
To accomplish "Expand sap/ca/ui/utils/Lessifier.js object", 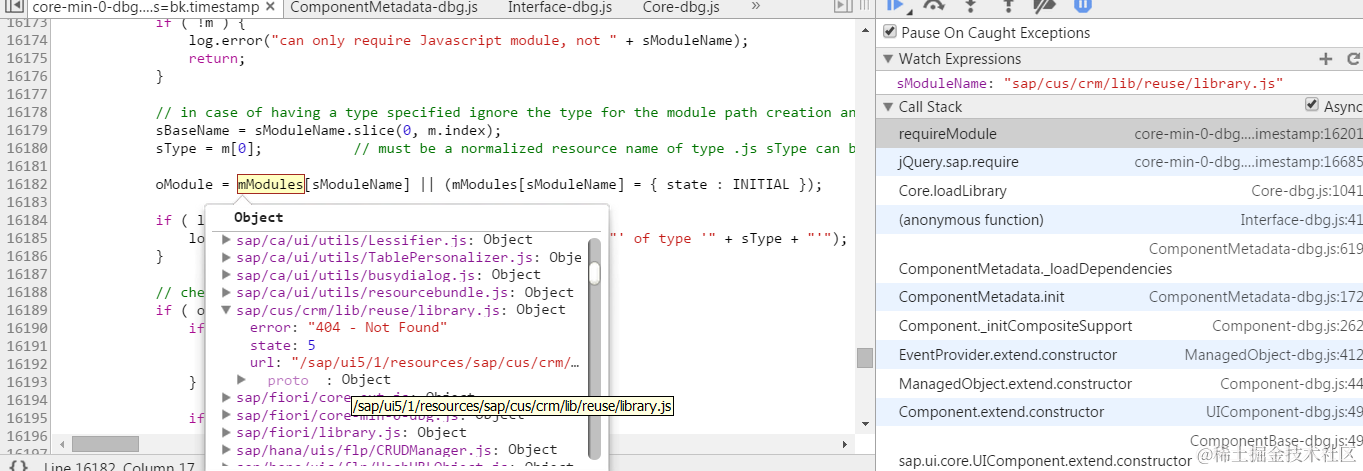I will click(227, 240).
